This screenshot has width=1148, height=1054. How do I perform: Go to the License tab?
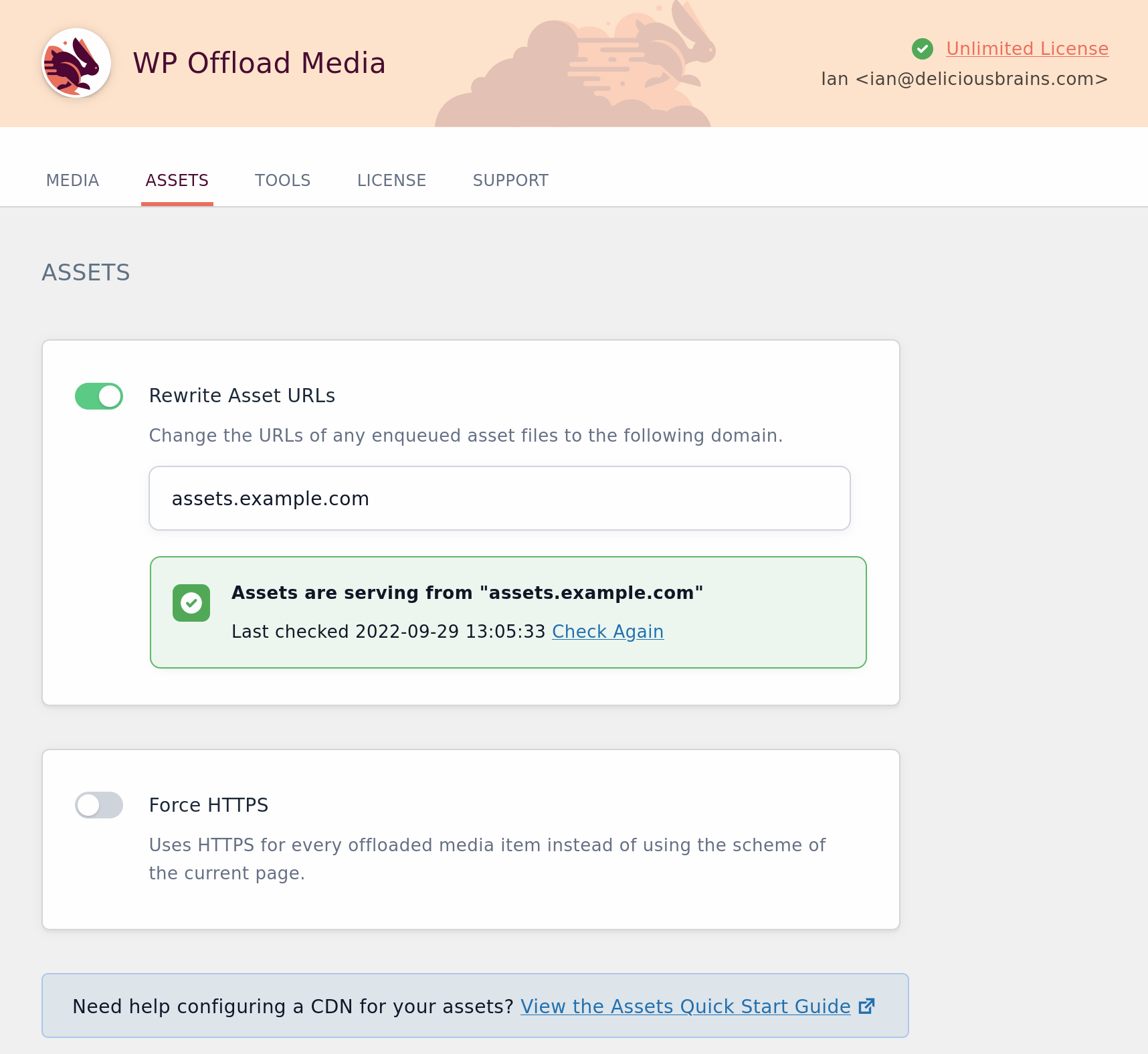(x=391, y=181)
